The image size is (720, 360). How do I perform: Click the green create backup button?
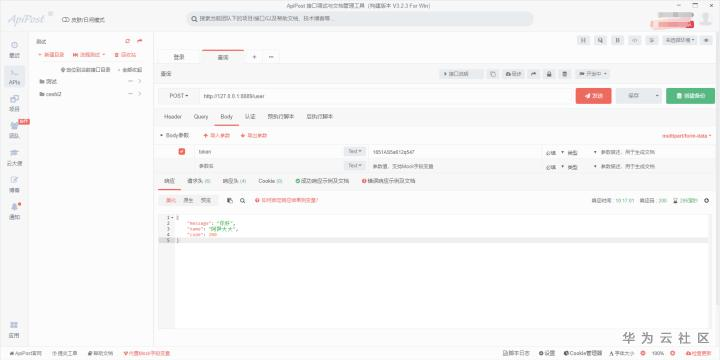[x=690, y=96]
